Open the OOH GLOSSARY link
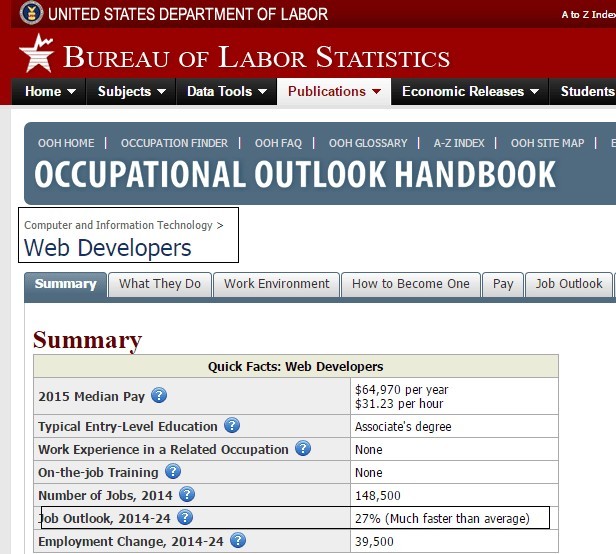The image size is (616, 554). tap(368, 143)
